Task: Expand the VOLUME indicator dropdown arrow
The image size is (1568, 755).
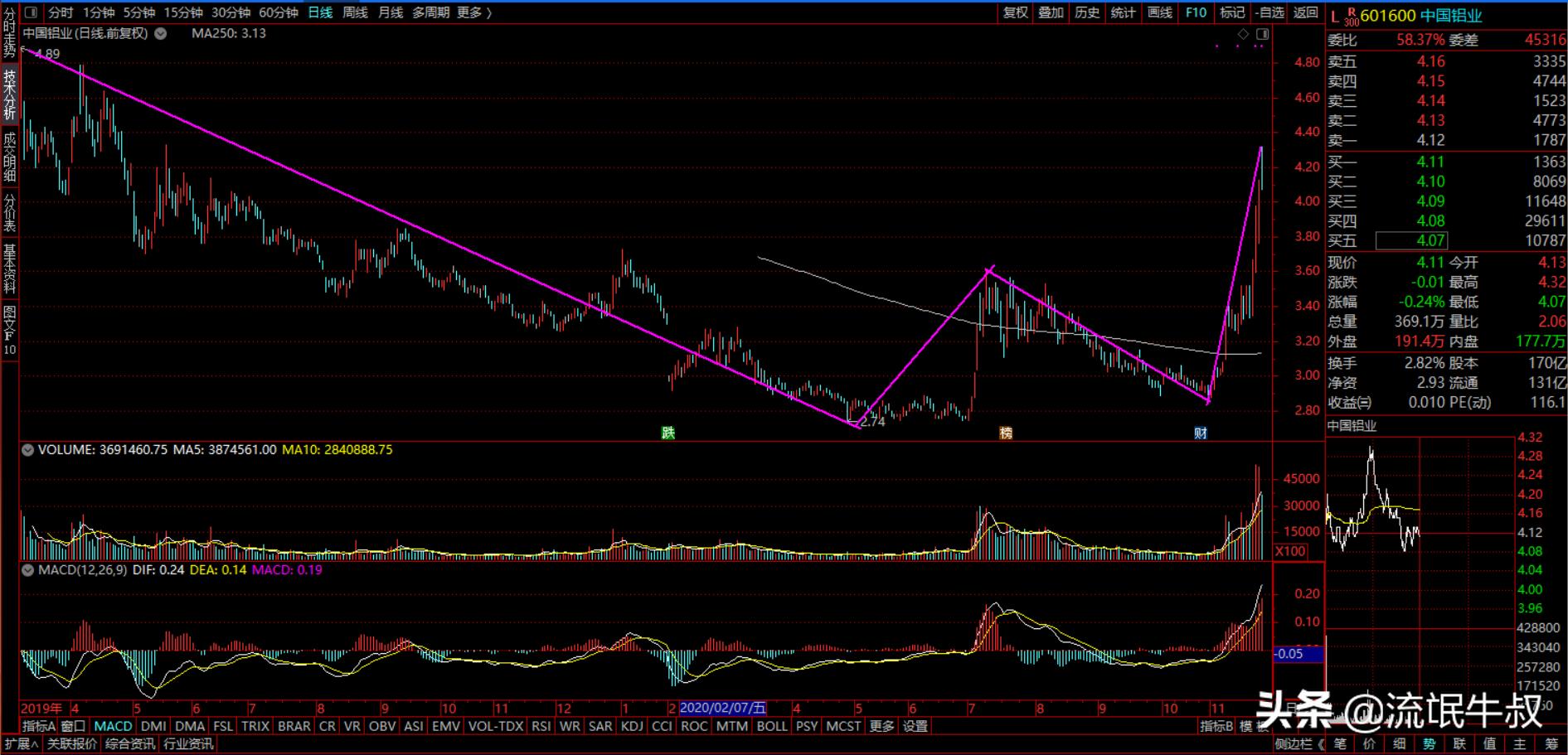Action: click(28, 450)
